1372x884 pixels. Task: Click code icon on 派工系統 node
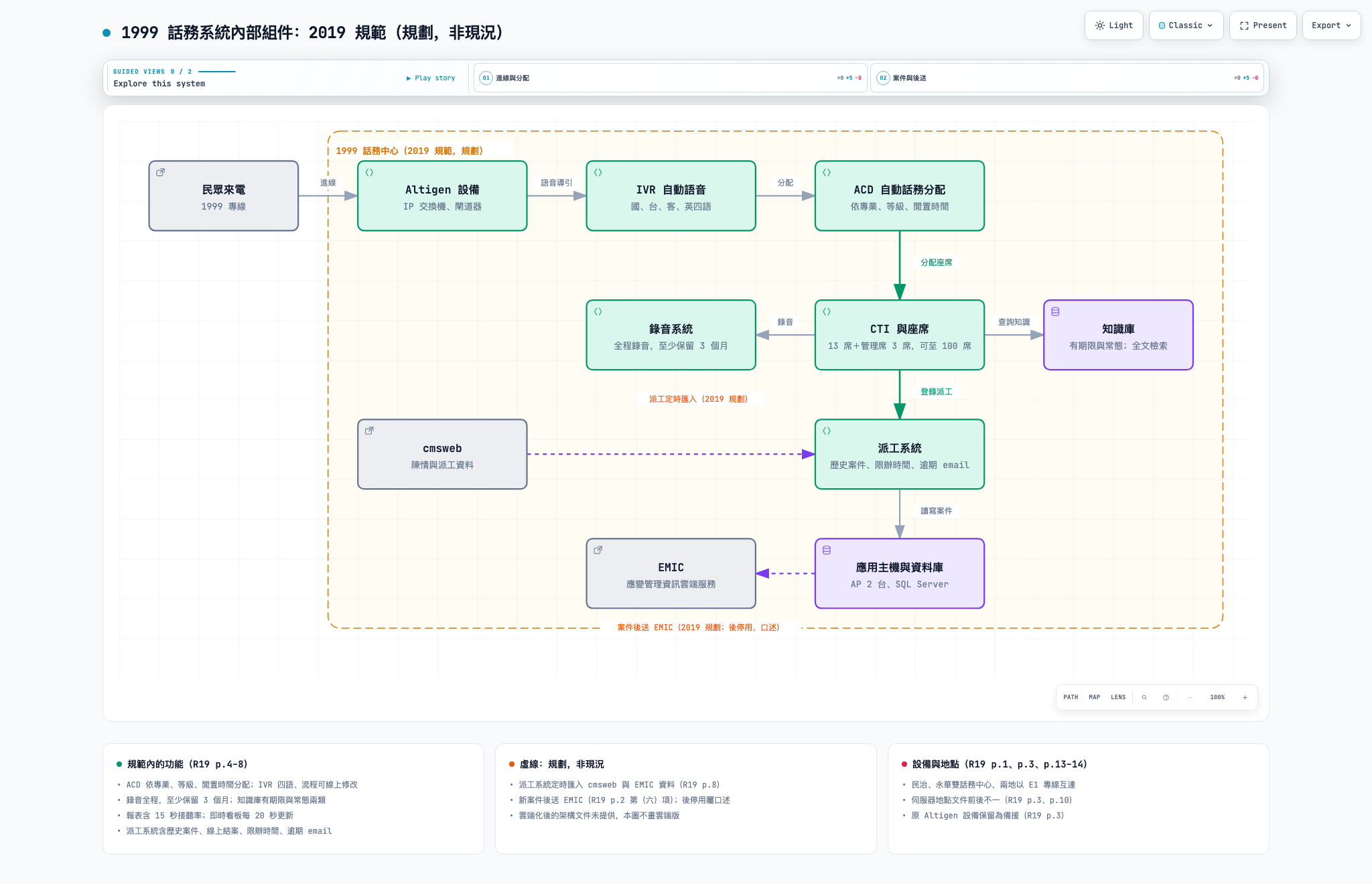point(827,431)
